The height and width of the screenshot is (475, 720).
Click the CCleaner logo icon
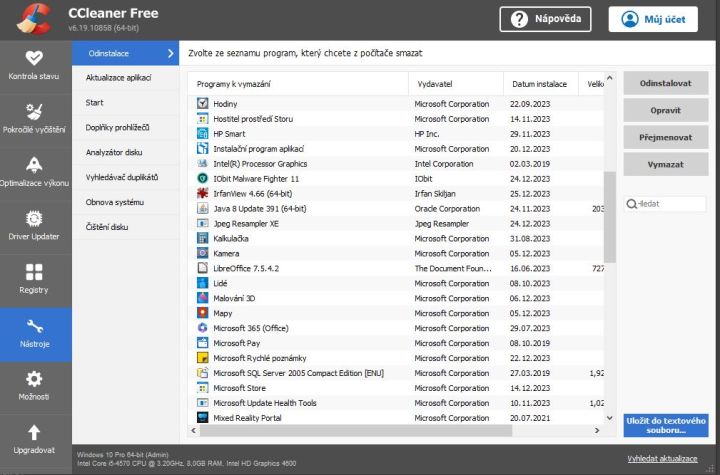[34, 19]
